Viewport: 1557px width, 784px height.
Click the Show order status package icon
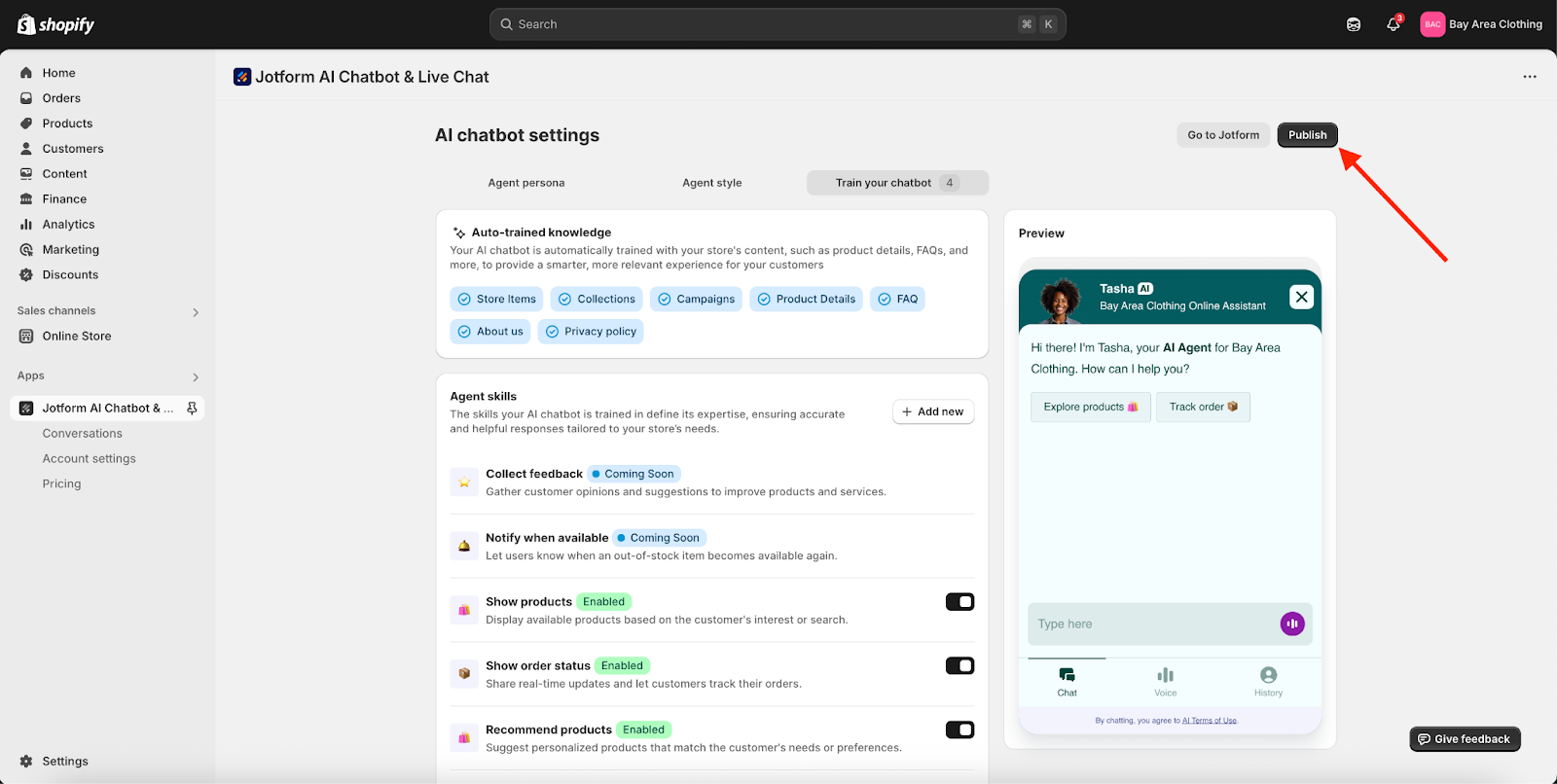pos(464,674)
